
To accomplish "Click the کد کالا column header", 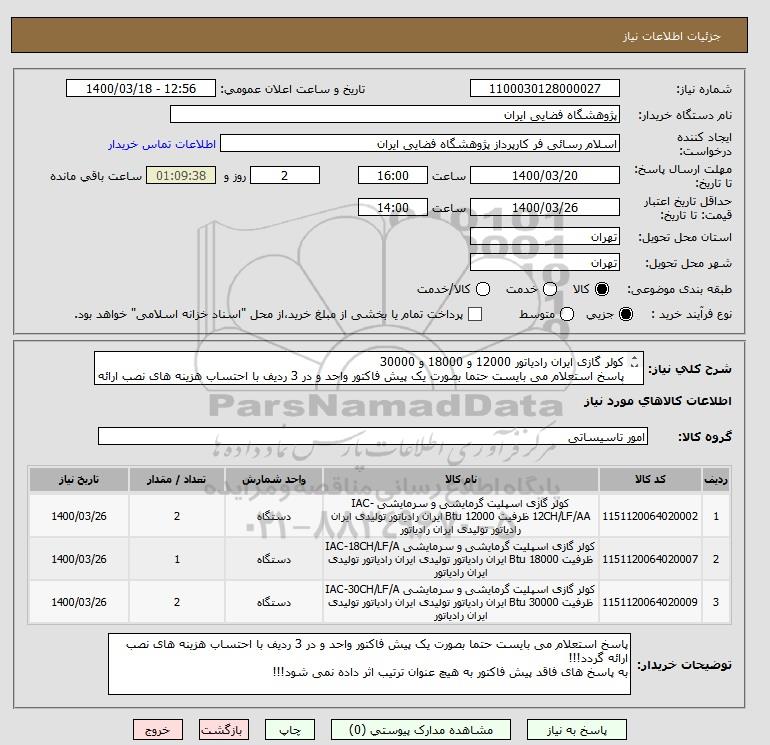I will (650, 479).
